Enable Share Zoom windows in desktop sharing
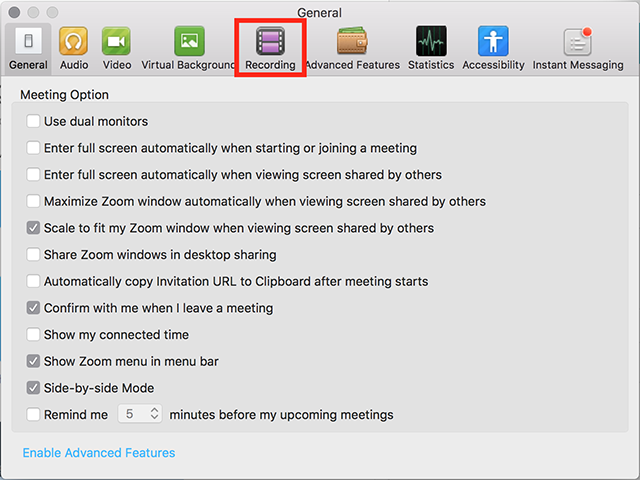 click(34, 255)
